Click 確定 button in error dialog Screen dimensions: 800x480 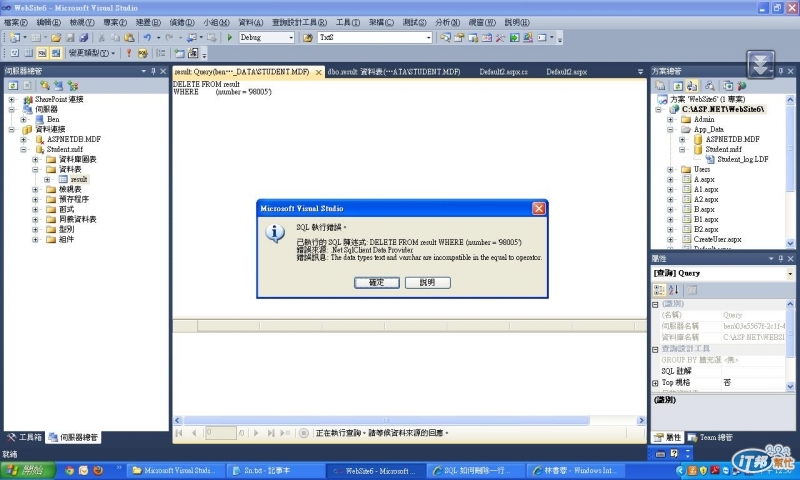(x=377, y=283)
